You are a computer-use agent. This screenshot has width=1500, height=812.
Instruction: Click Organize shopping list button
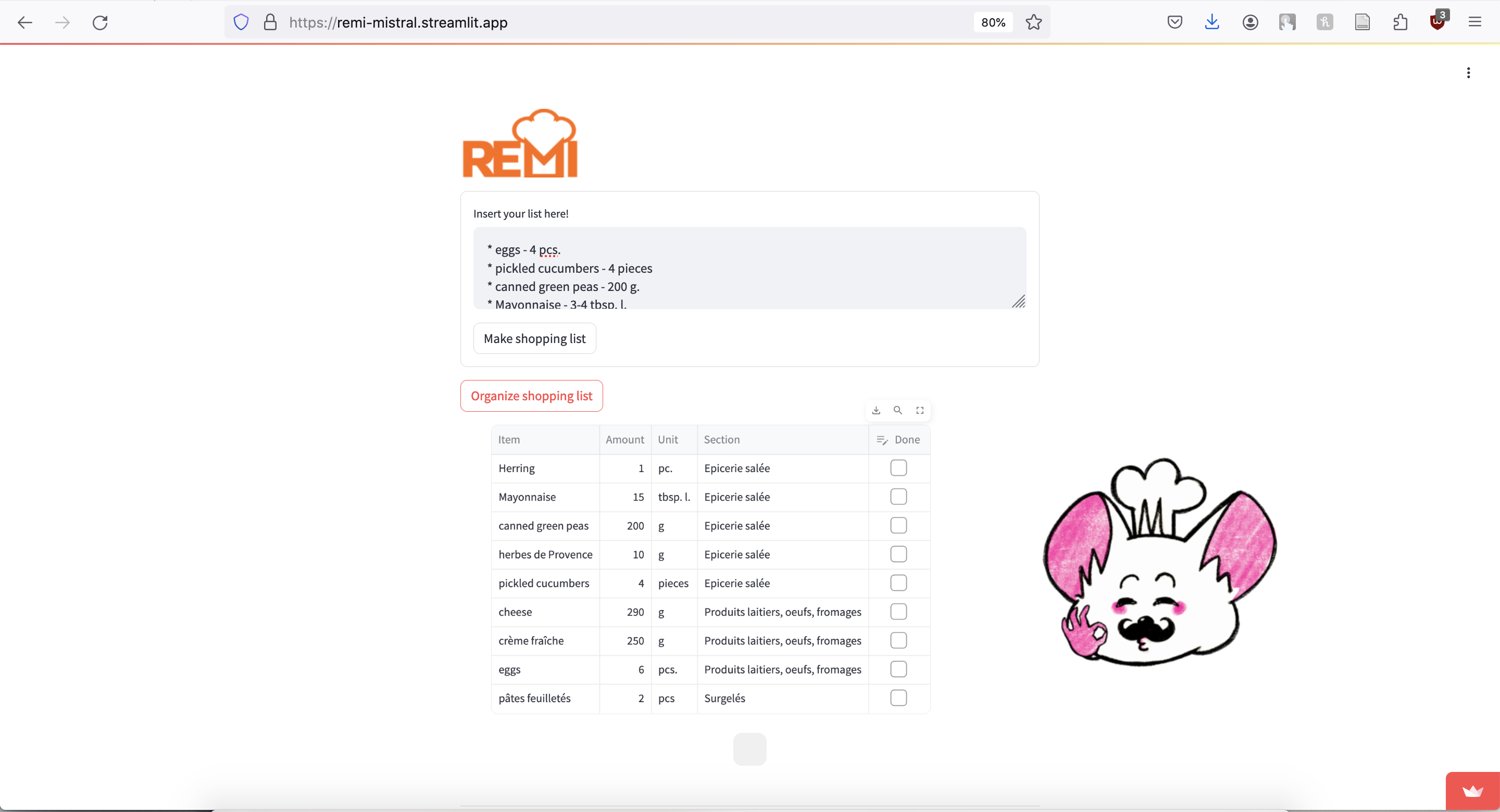[531, 396]
